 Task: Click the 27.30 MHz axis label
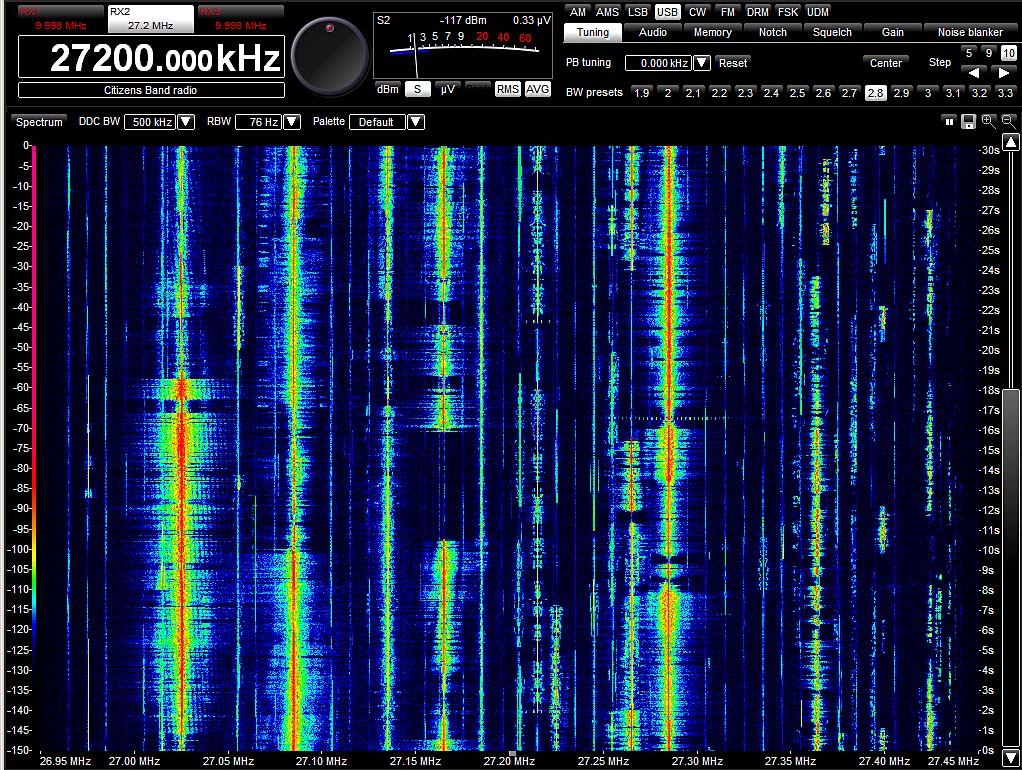697,761
